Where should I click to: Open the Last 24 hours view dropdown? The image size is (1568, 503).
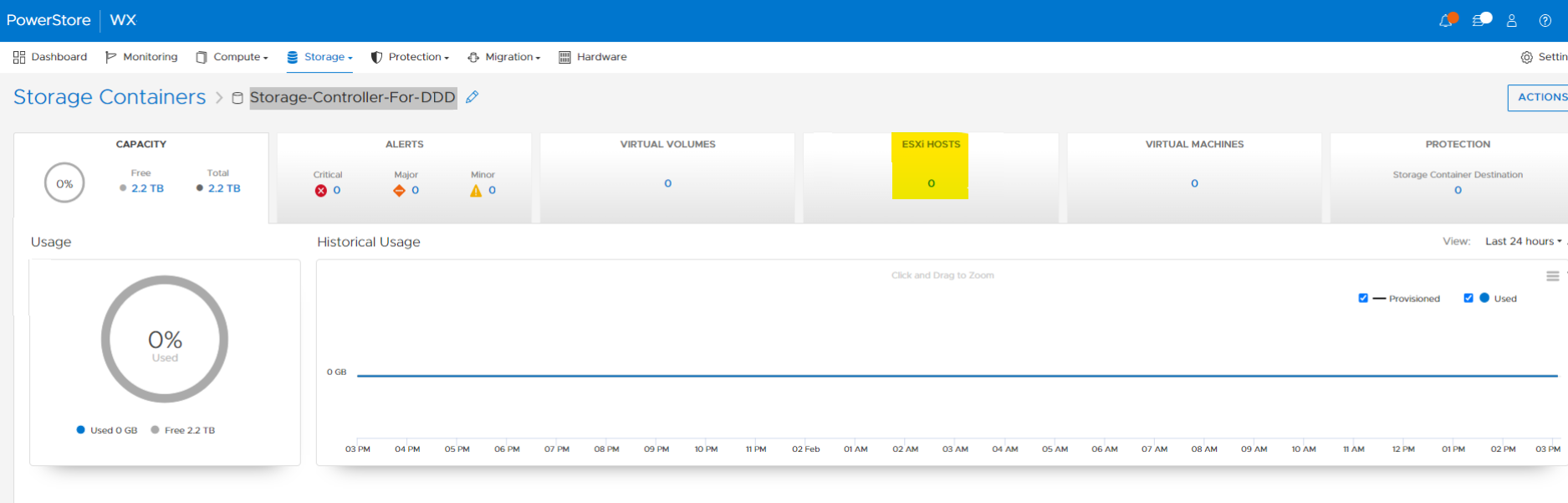click(1523, 241)
